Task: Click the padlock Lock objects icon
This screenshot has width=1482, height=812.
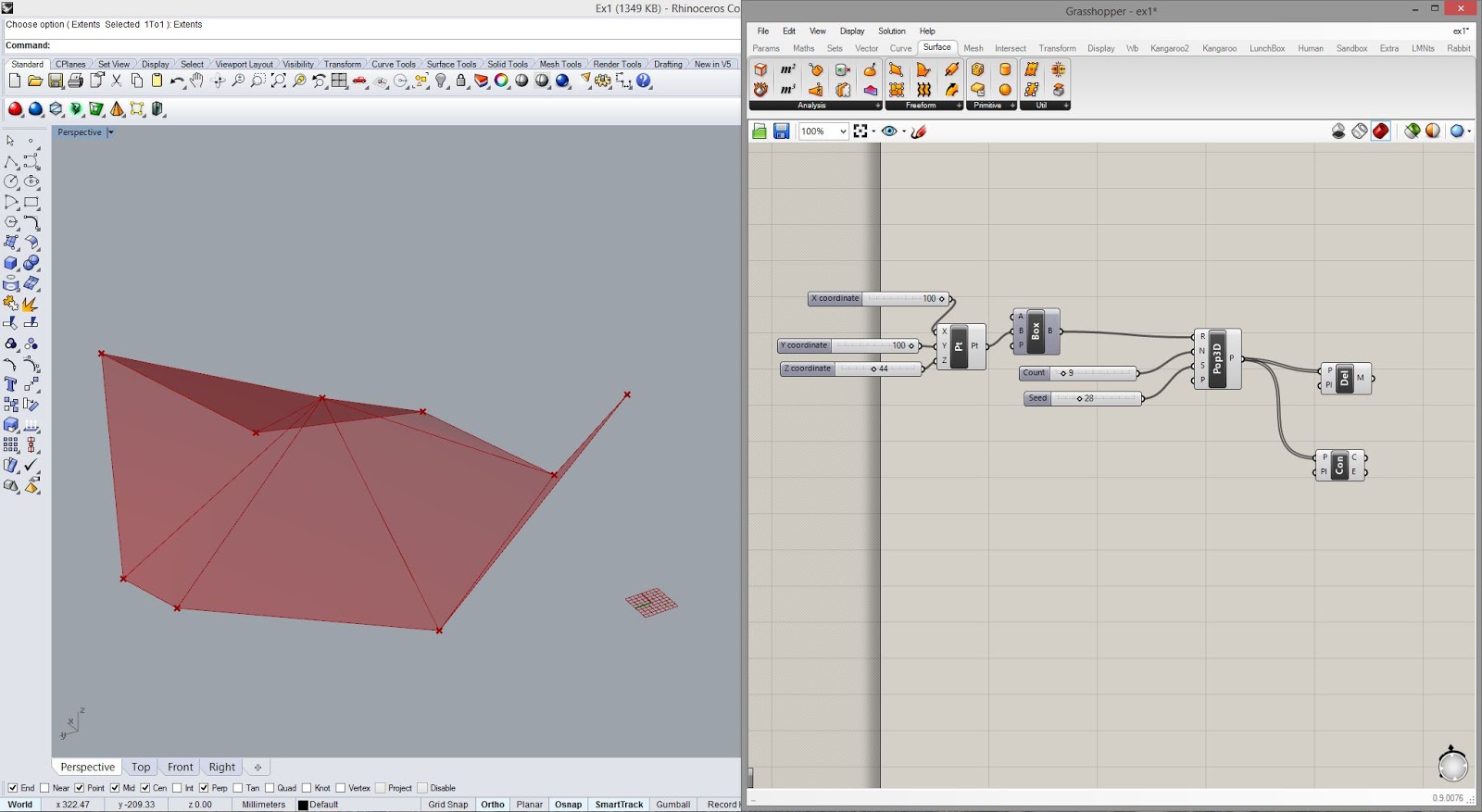Action: pos(461,81)
